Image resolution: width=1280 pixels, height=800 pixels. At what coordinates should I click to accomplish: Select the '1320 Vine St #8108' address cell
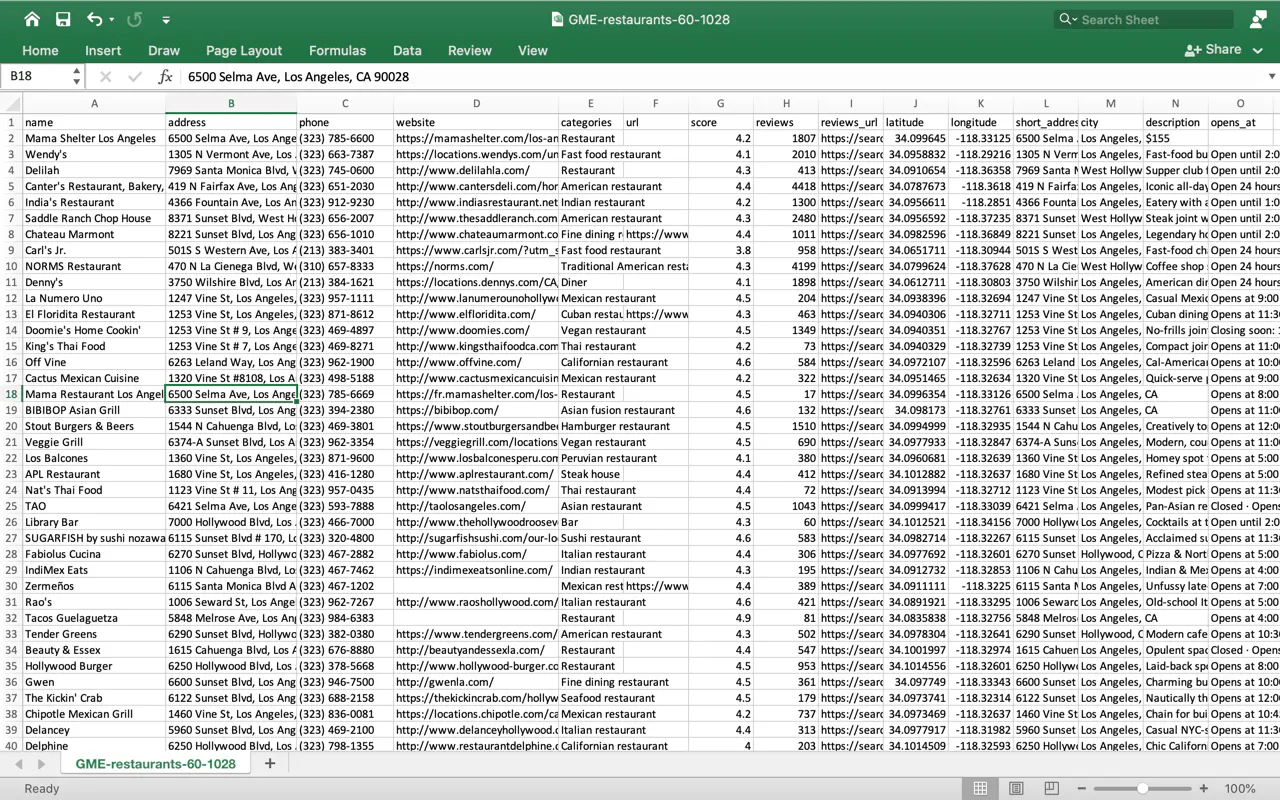231,378
